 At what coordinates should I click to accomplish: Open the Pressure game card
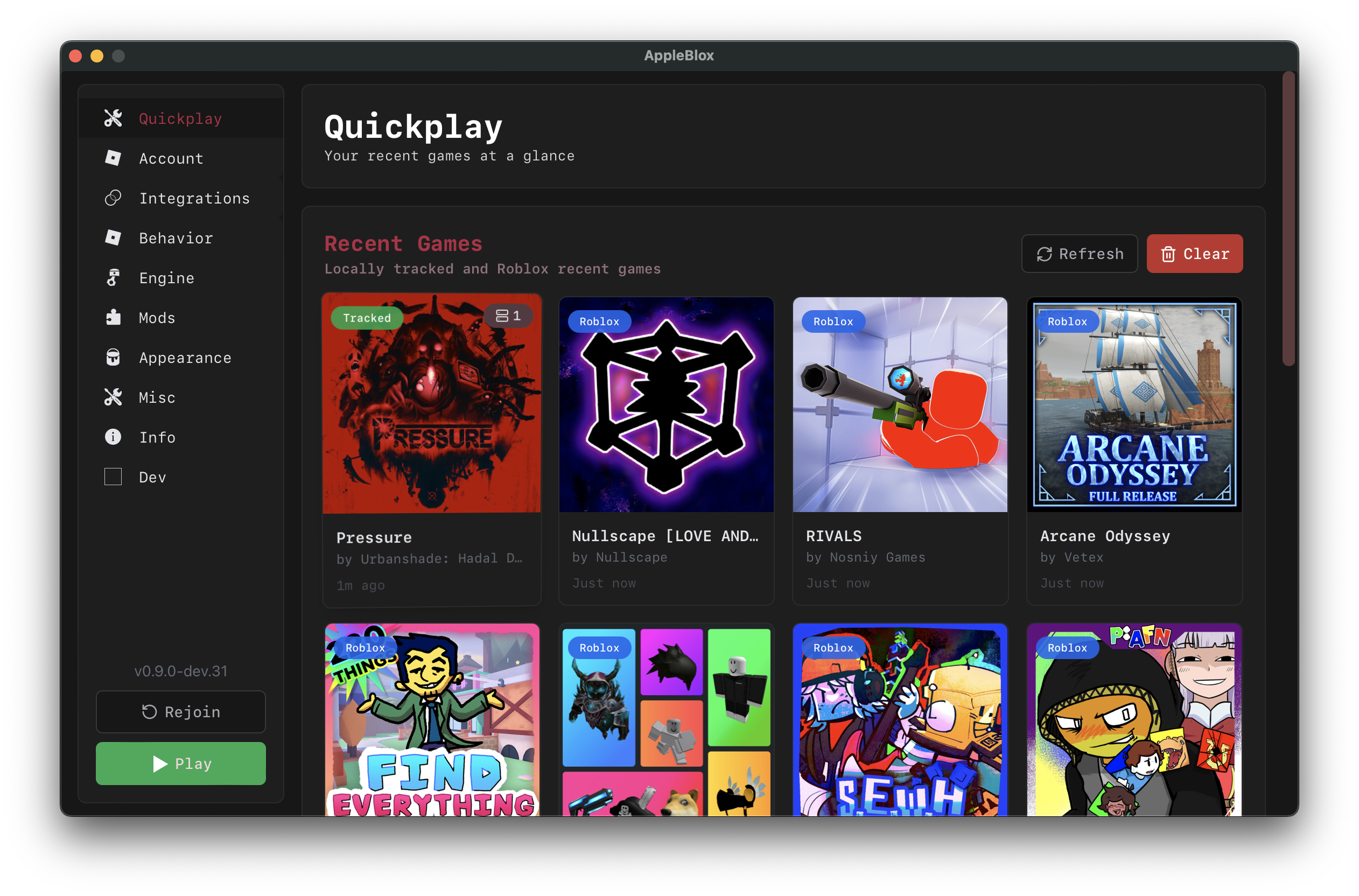point(431,450)
